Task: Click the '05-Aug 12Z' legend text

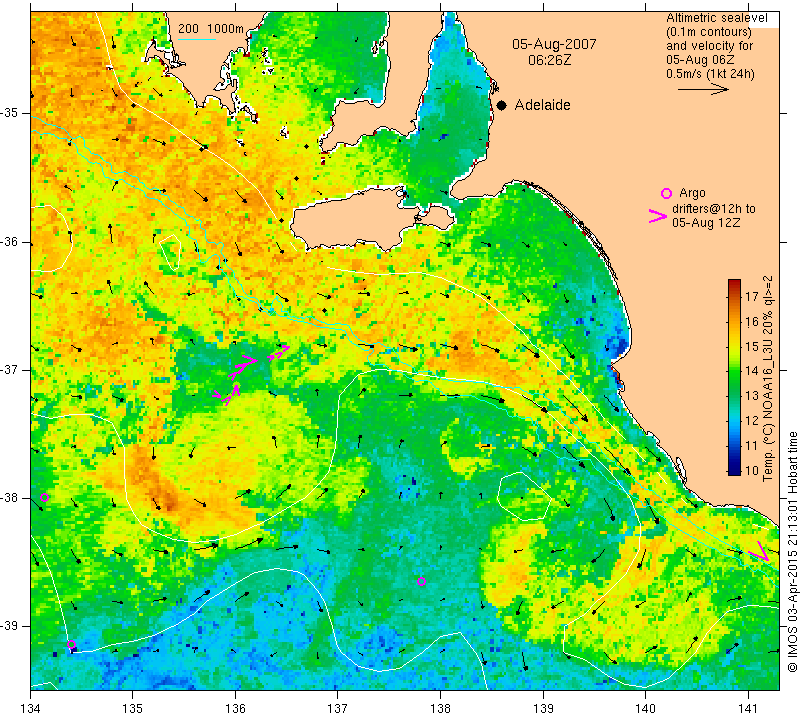Action: (706, 223)
